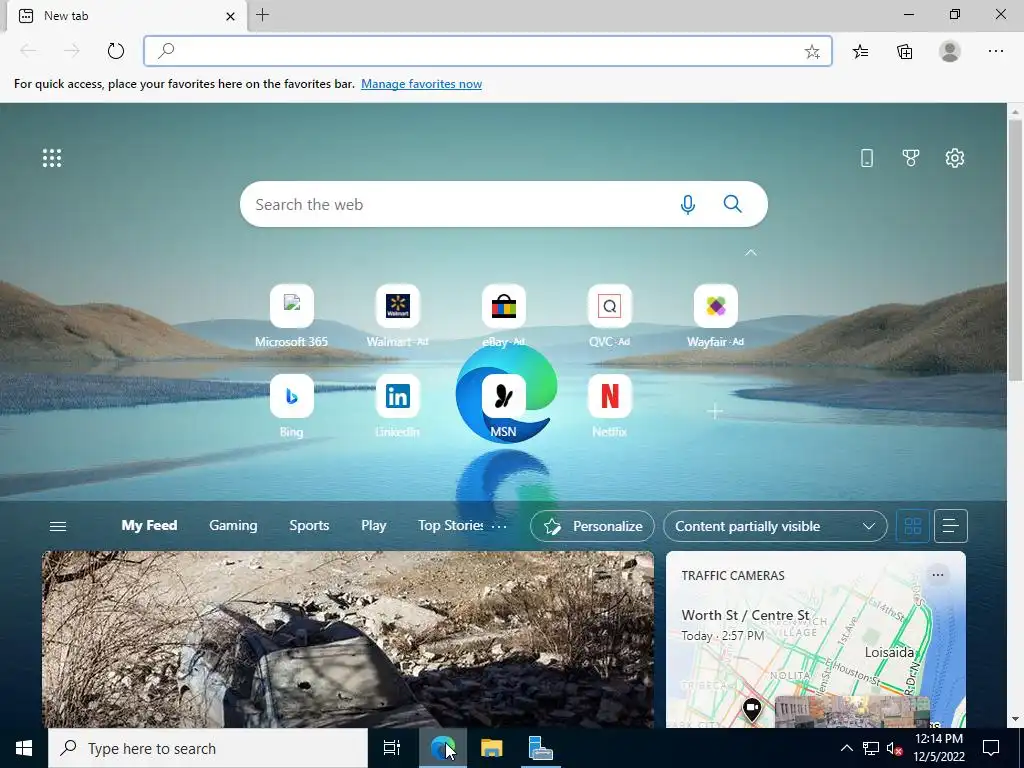The width and height of the screenshot is (1024, 768).
Task: Open Settings and more ellipsis menu
Action: (x=995, y=51)
